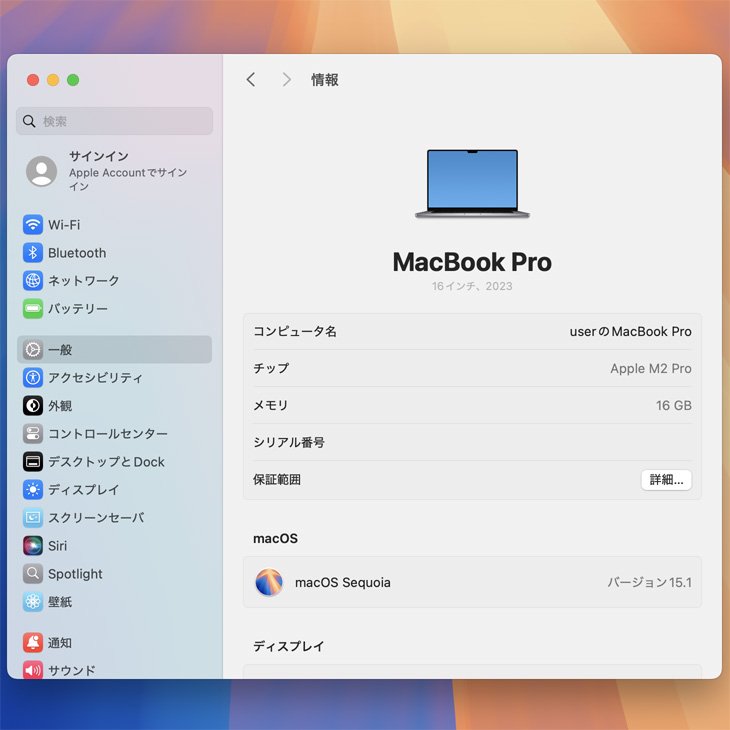Open Wi-Fi settings icon in sidebar

pyautogui.click(x=33, y=225)
